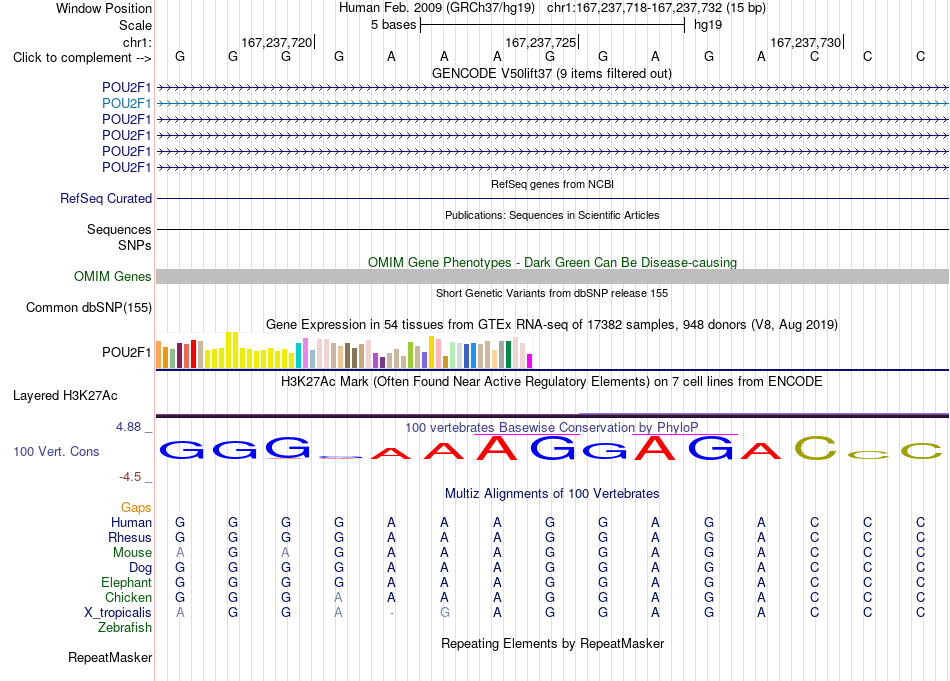Open the GTEx tissue expression bar chart
The width and height of the screenshot is (950, 681).
point(344,350)
